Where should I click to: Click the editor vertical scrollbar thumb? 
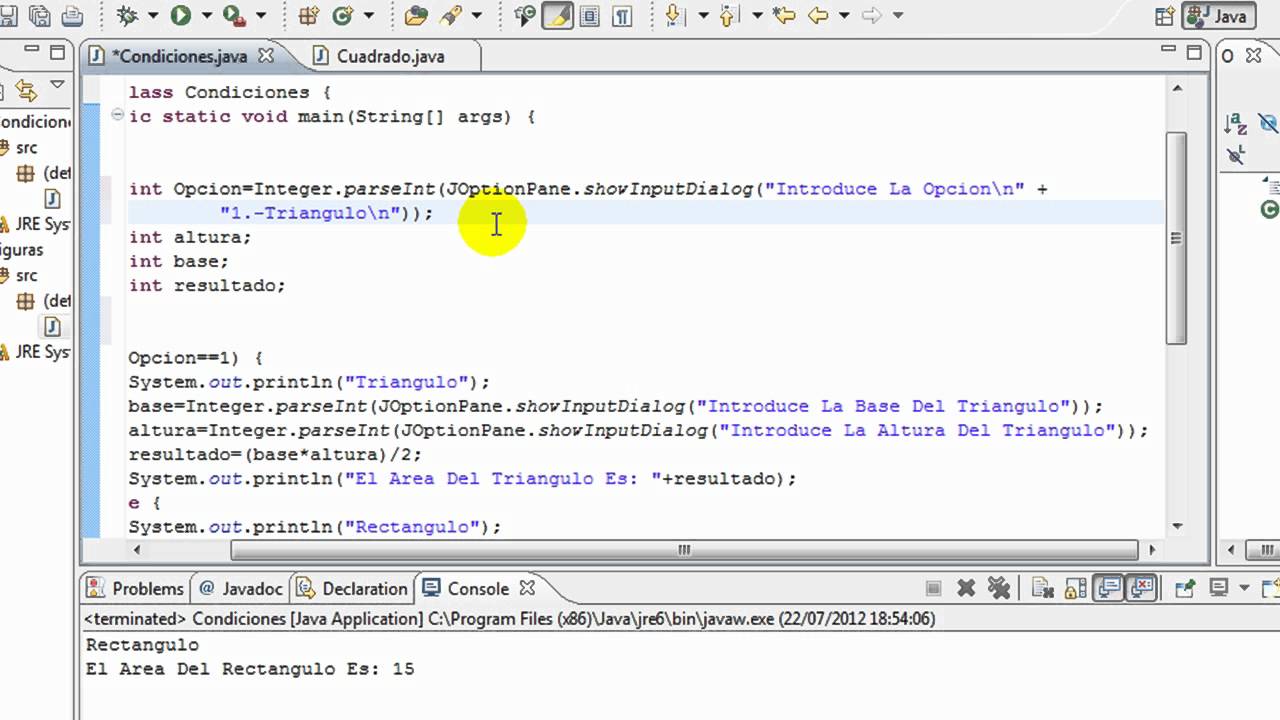pos(1177,238)
